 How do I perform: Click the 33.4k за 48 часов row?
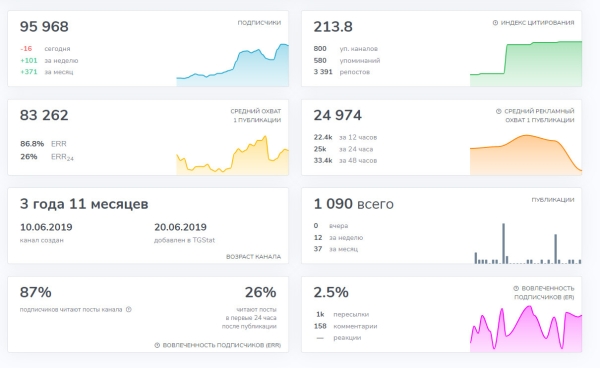tap(345, 161)
